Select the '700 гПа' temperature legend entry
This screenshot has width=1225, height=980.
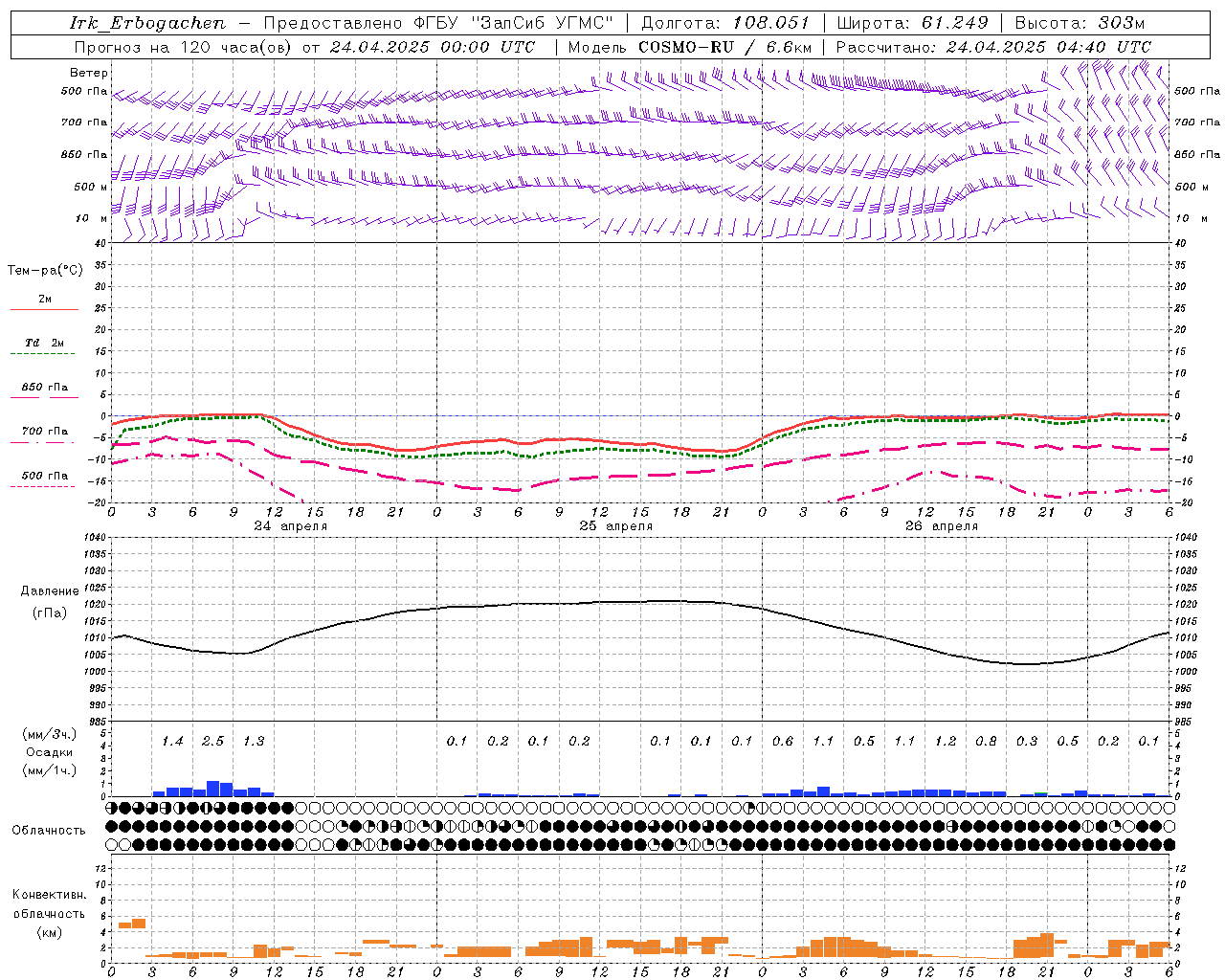point(45,432)
